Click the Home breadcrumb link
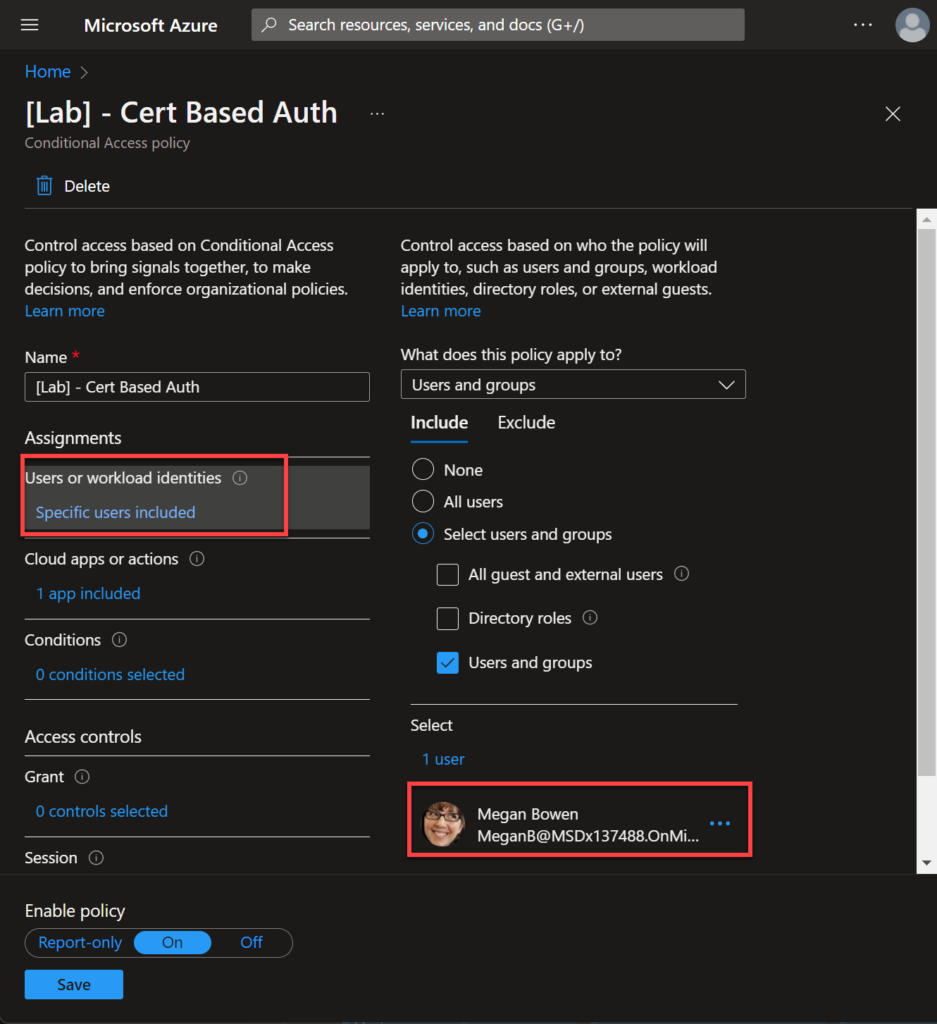 pos(48,72)
